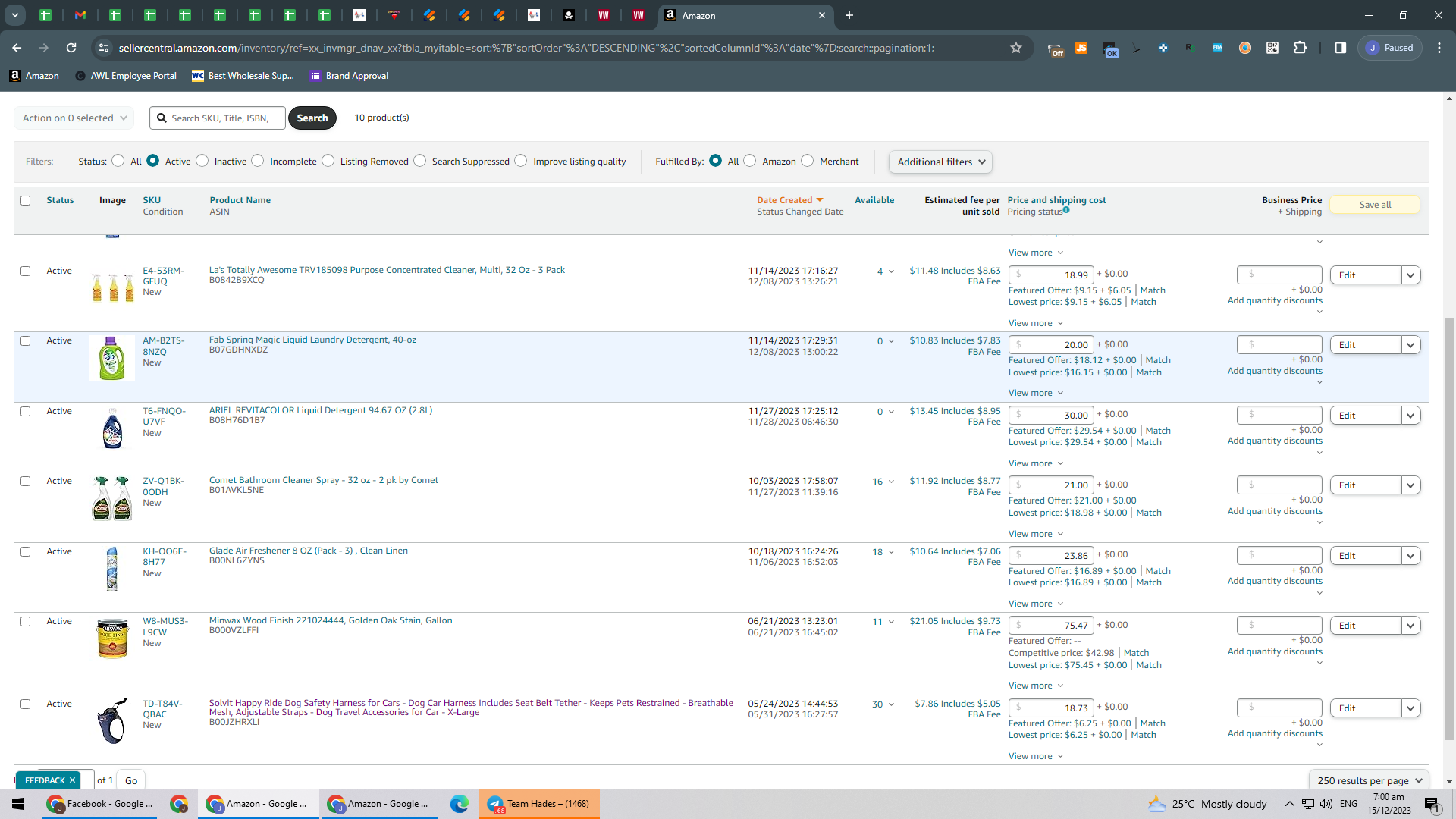
Task: Expand View more for Solvit dog harness
Action: 1035,756
